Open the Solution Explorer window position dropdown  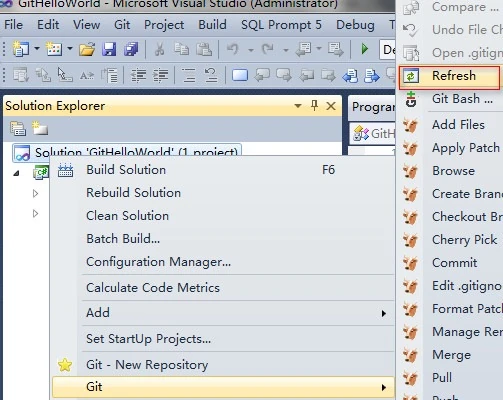[x=298, y=106]
